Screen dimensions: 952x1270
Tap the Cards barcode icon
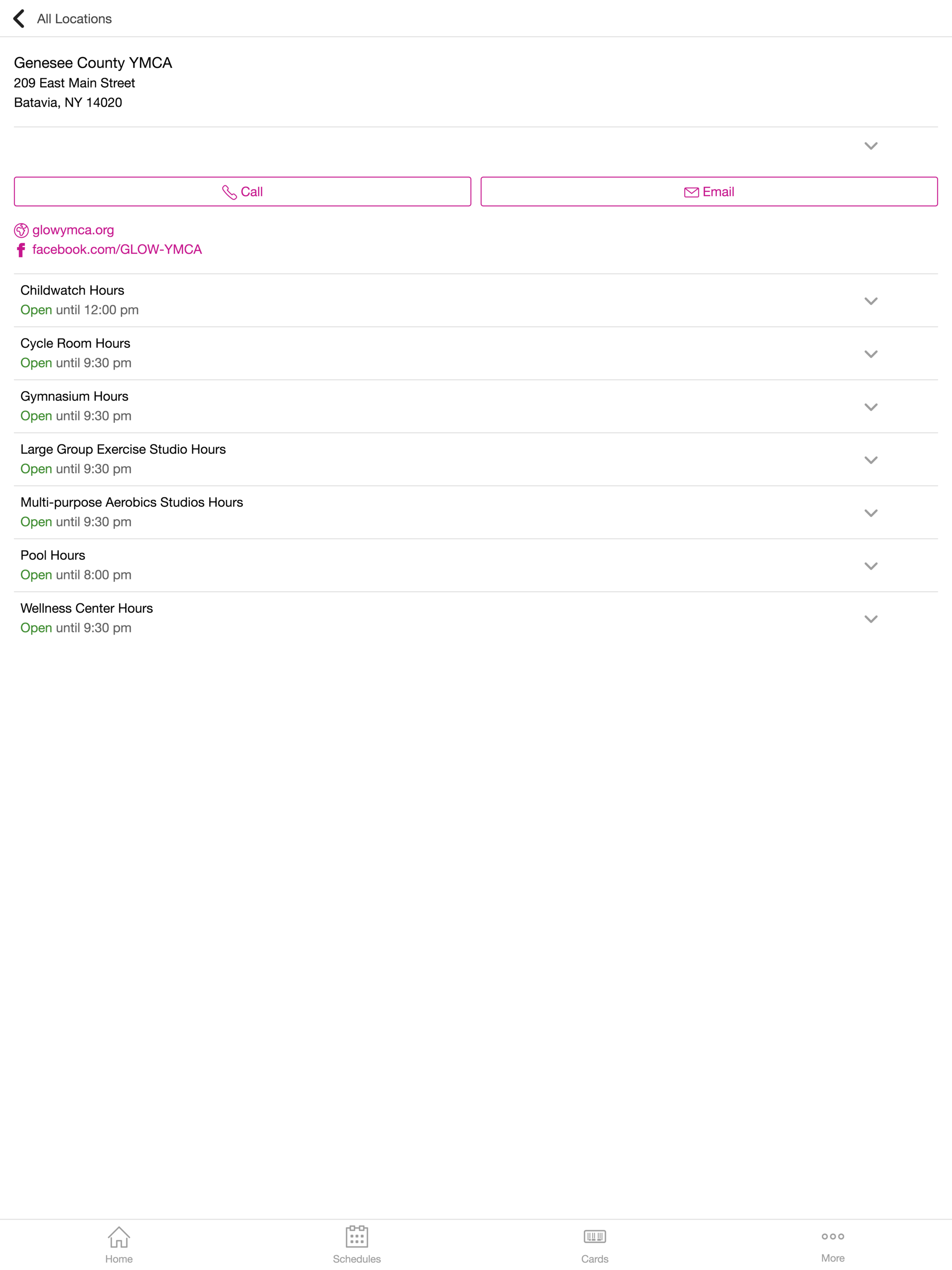pyautogui.click(x=595, y=1236)
